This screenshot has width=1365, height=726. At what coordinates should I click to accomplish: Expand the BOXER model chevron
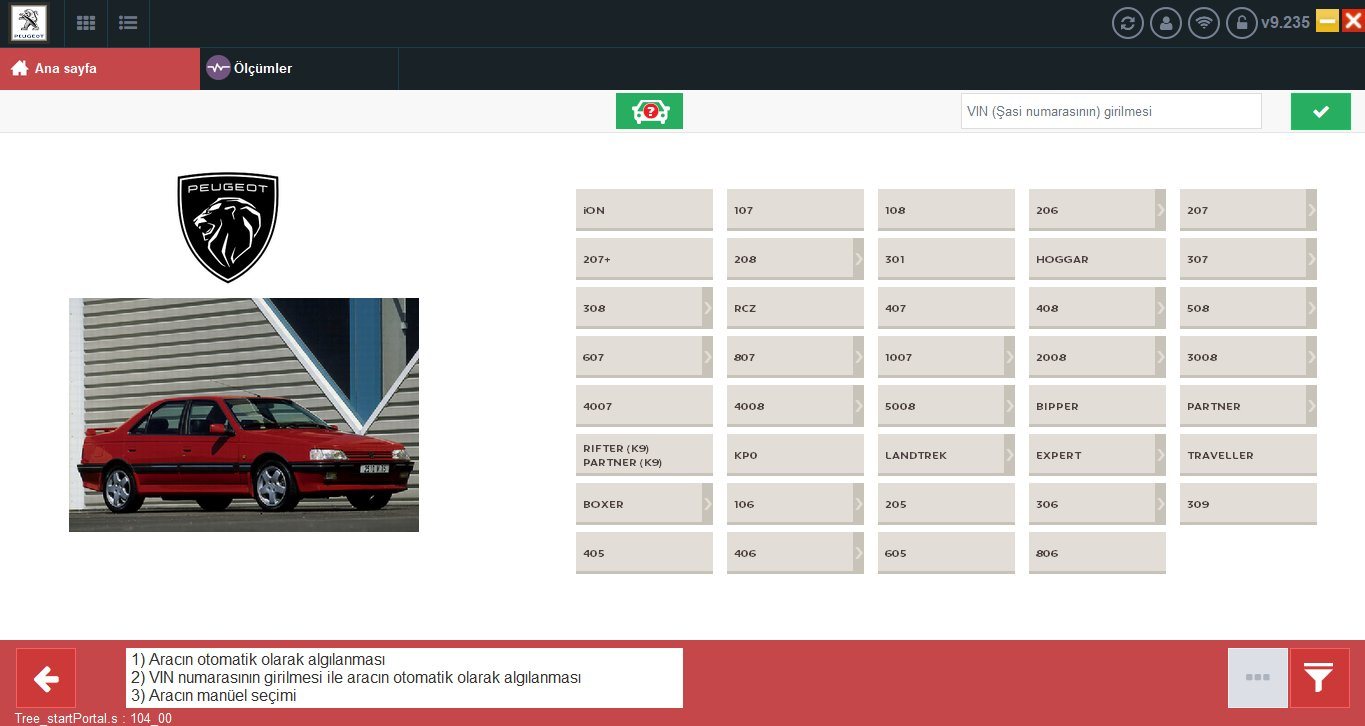coord(707,504)
